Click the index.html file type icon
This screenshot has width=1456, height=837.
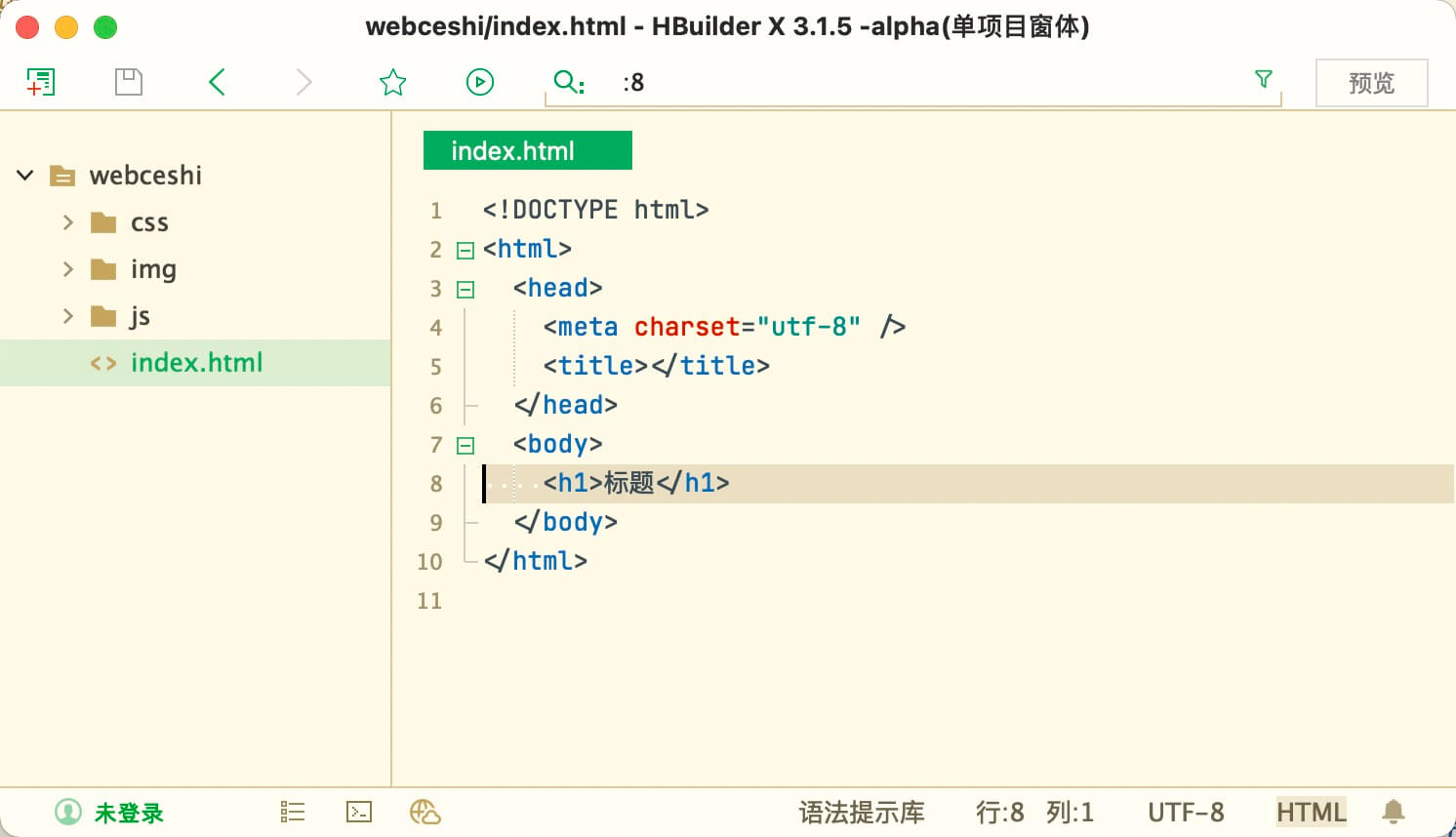coord(103,364)
